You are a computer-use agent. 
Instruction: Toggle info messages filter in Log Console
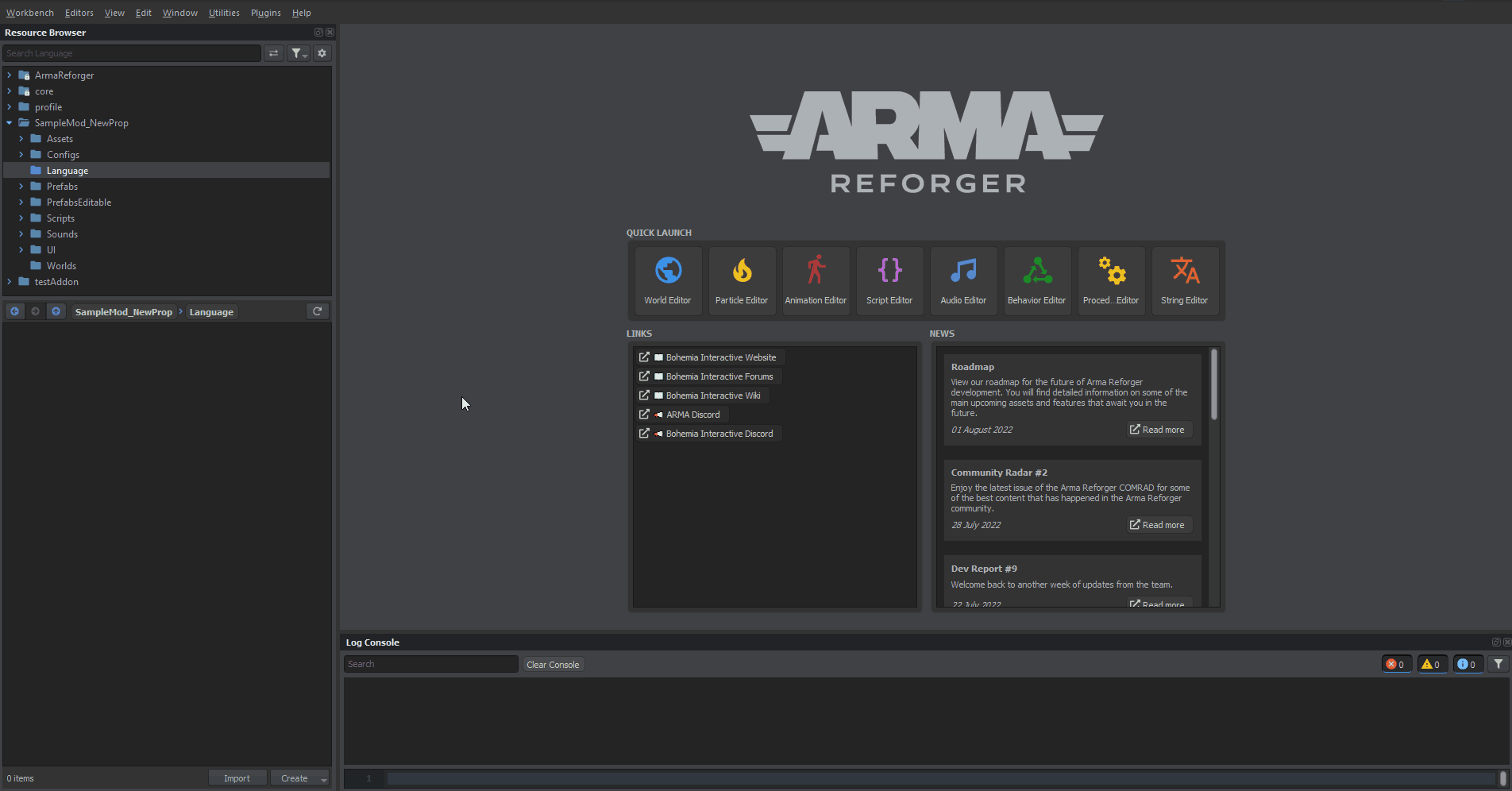(1468, 664)
